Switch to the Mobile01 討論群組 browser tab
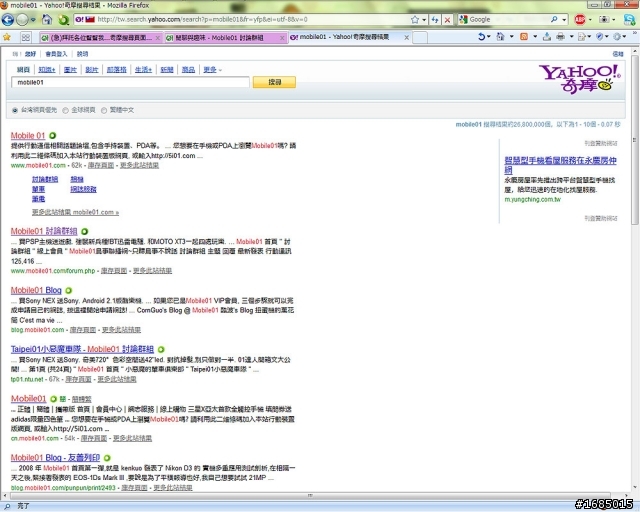Screen dimensions: 640x512 (226, 38)
